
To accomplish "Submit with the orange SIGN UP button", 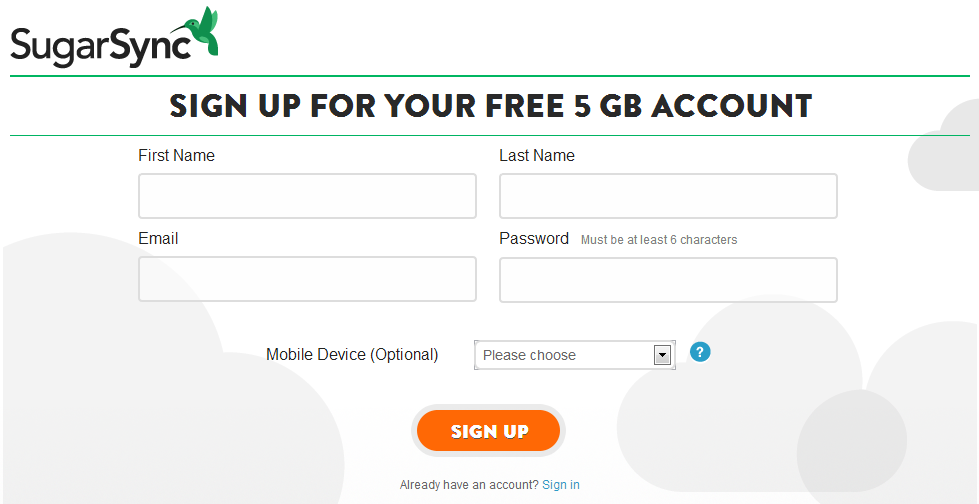I will coord(488,430).
